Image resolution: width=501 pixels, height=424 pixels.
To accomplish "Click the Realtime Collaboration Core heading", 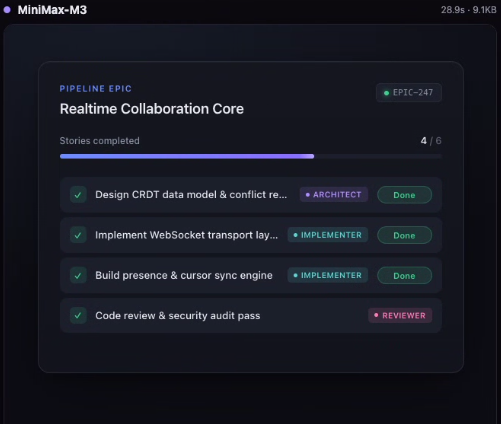I will pos(152,109).
